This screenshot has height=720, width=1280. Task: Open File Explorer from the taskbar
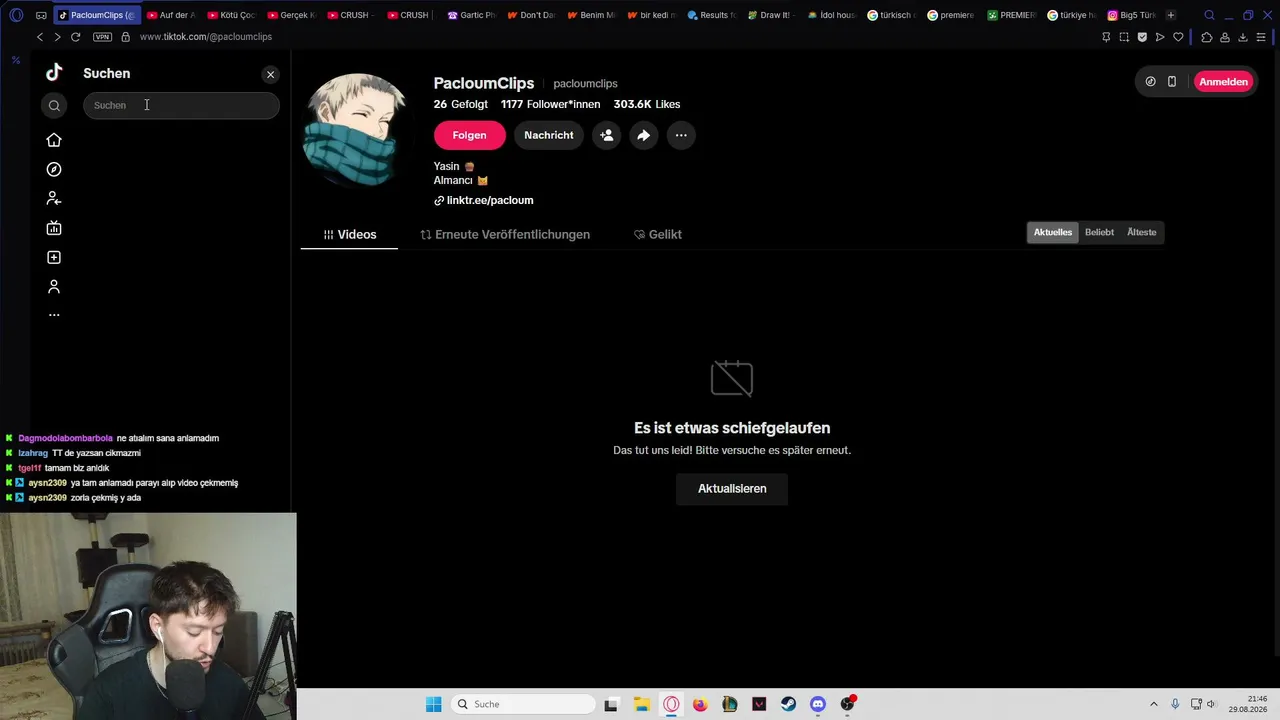pos(641,704)
